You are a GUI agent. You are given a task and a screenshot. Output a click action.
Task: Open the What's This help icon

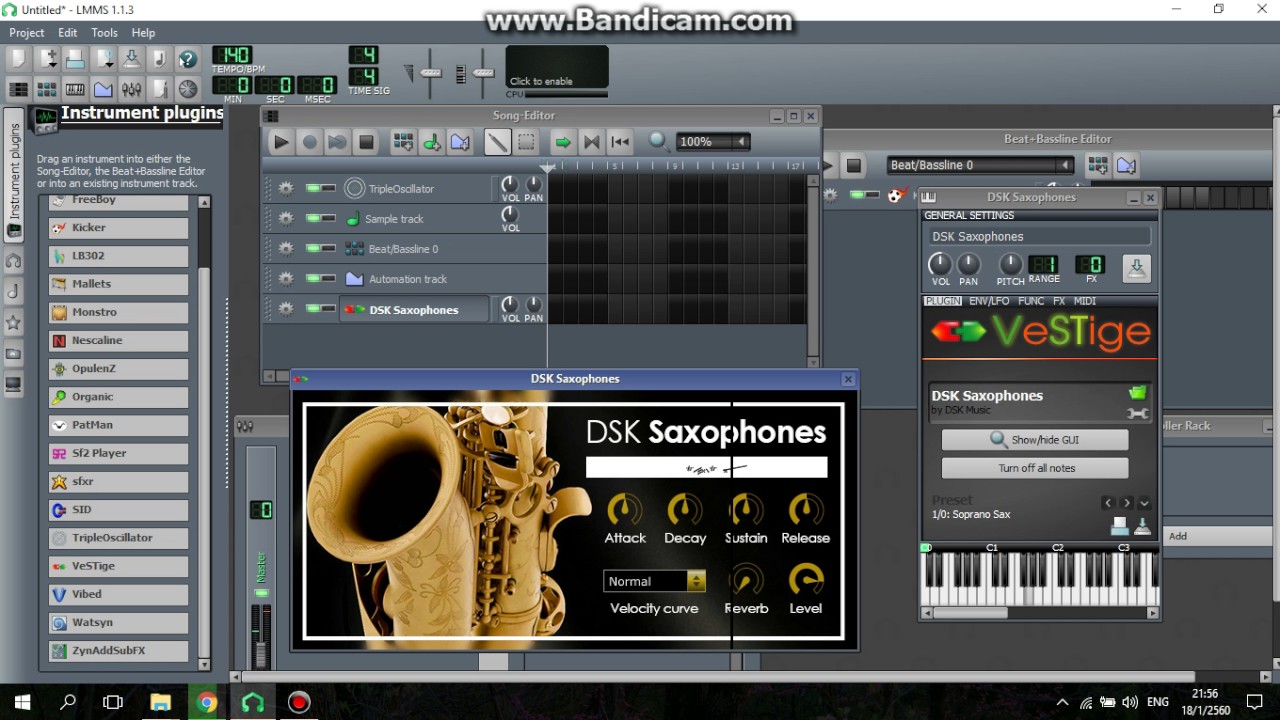(187, 60)
